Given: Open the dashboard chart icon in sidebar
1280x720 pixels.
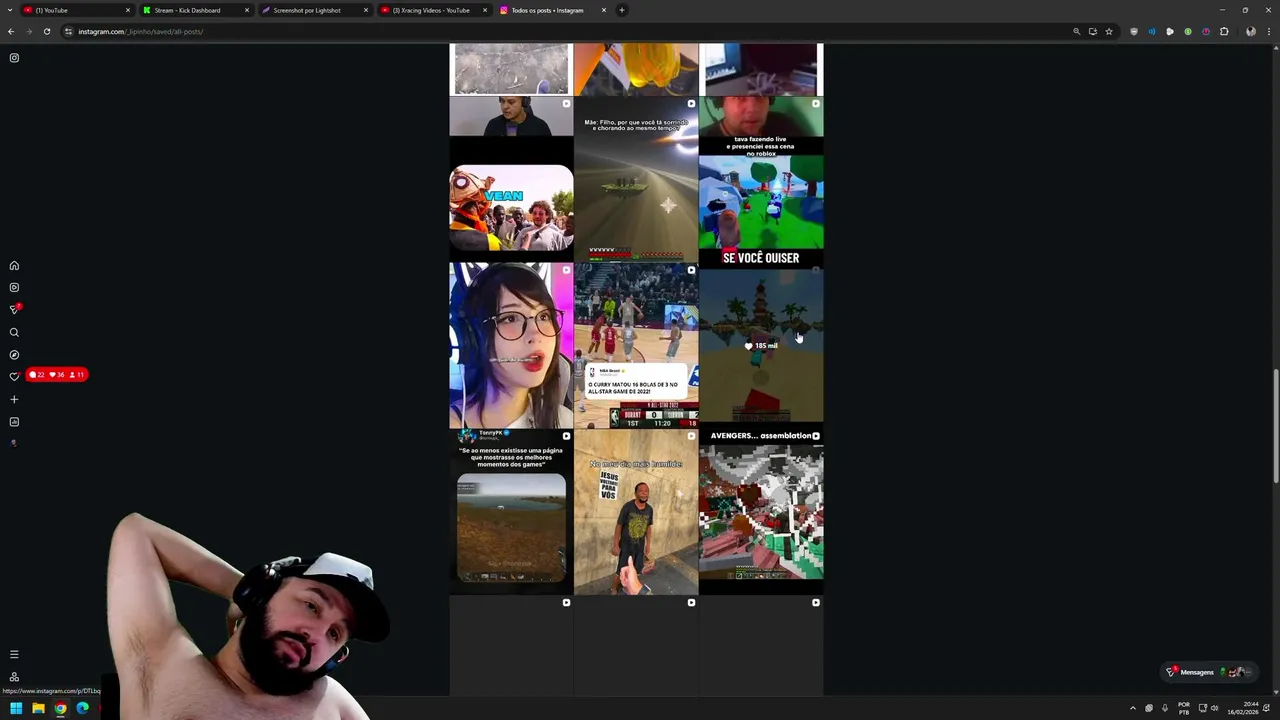Looking at the screenshot, I should pos(14,422).
